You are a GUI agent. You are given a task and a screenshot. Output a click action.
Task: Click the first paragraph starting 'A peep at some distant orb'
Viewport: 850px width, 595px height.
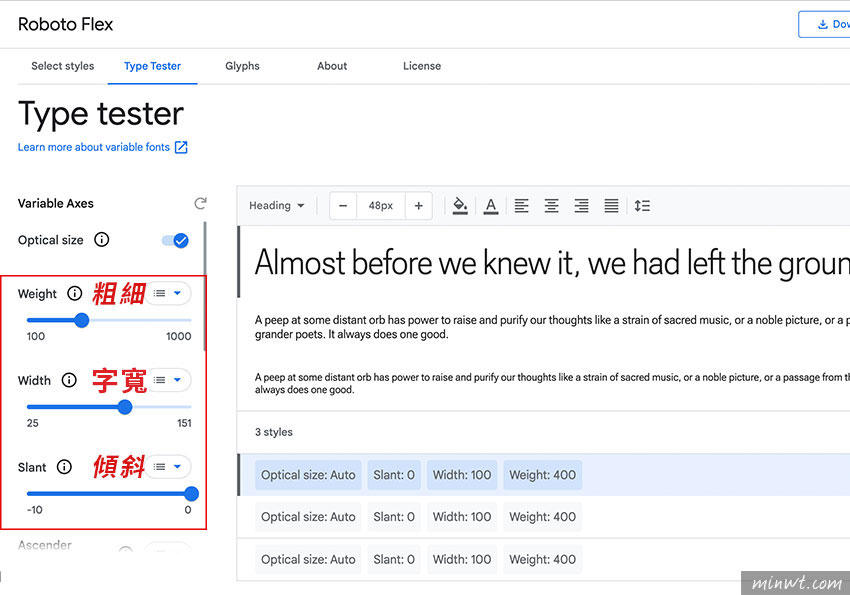(x=552, y=327)
